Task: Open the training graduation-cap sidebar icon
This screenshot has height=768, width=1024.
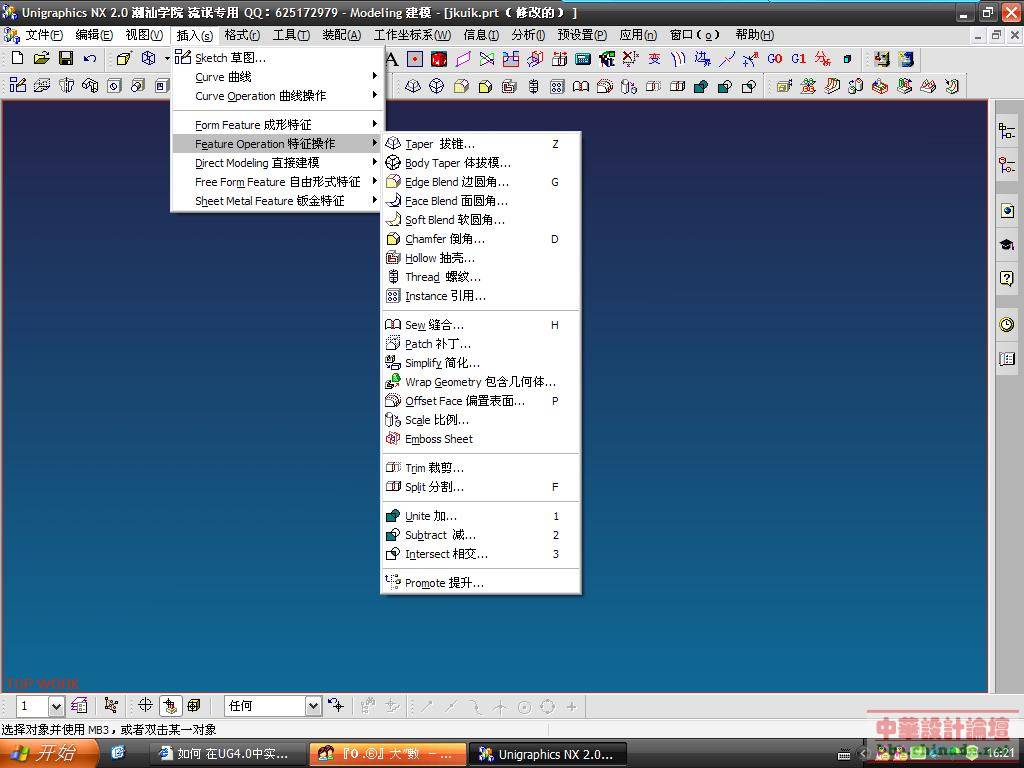Action: [1006, 245]
